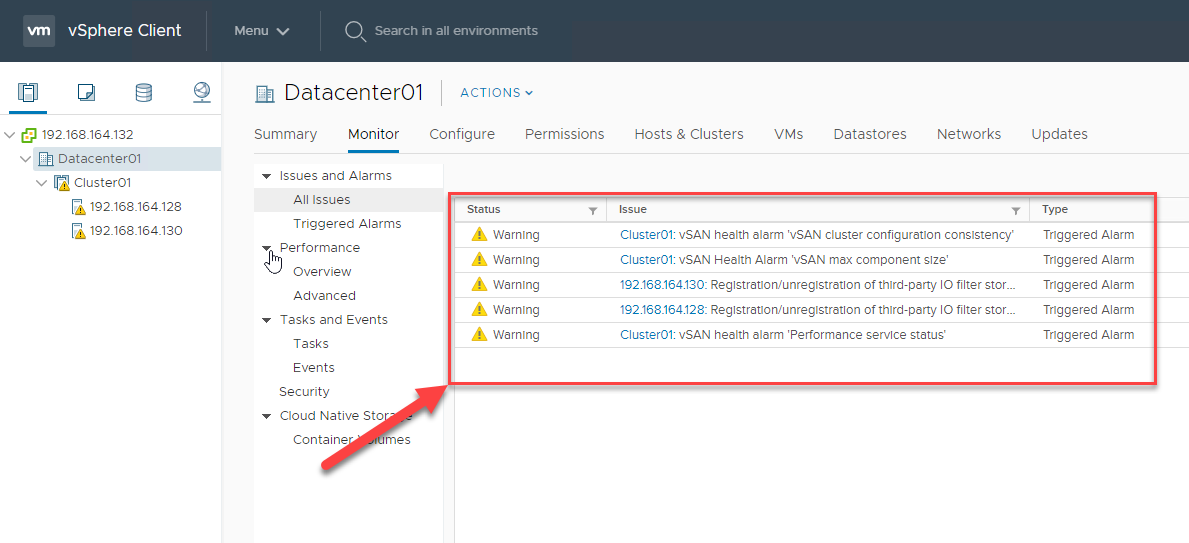Switch to the Configure tab

click(462, 134)
